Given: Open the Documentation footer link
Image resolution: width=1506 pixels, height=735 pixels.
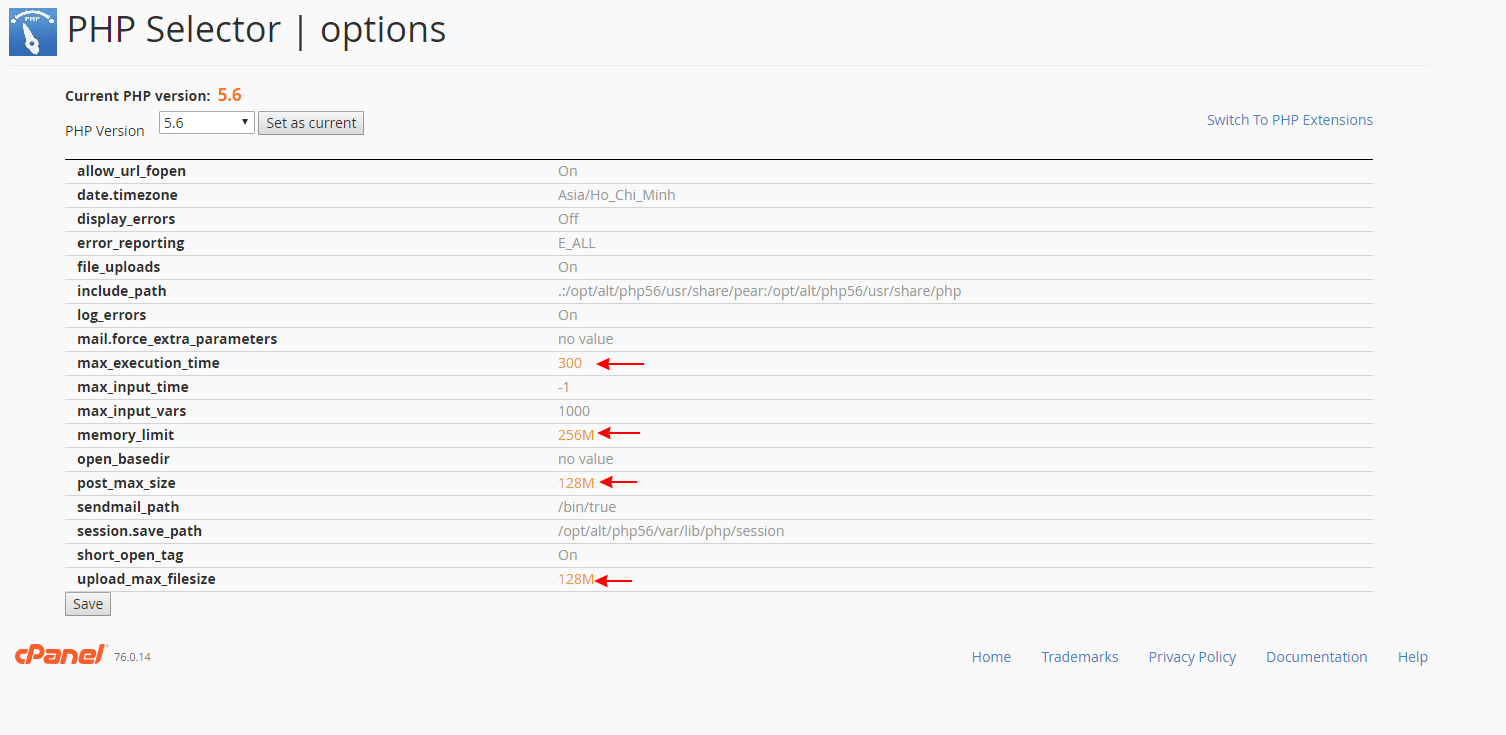Looking at the screenshot, I should tap(1316, 657).
